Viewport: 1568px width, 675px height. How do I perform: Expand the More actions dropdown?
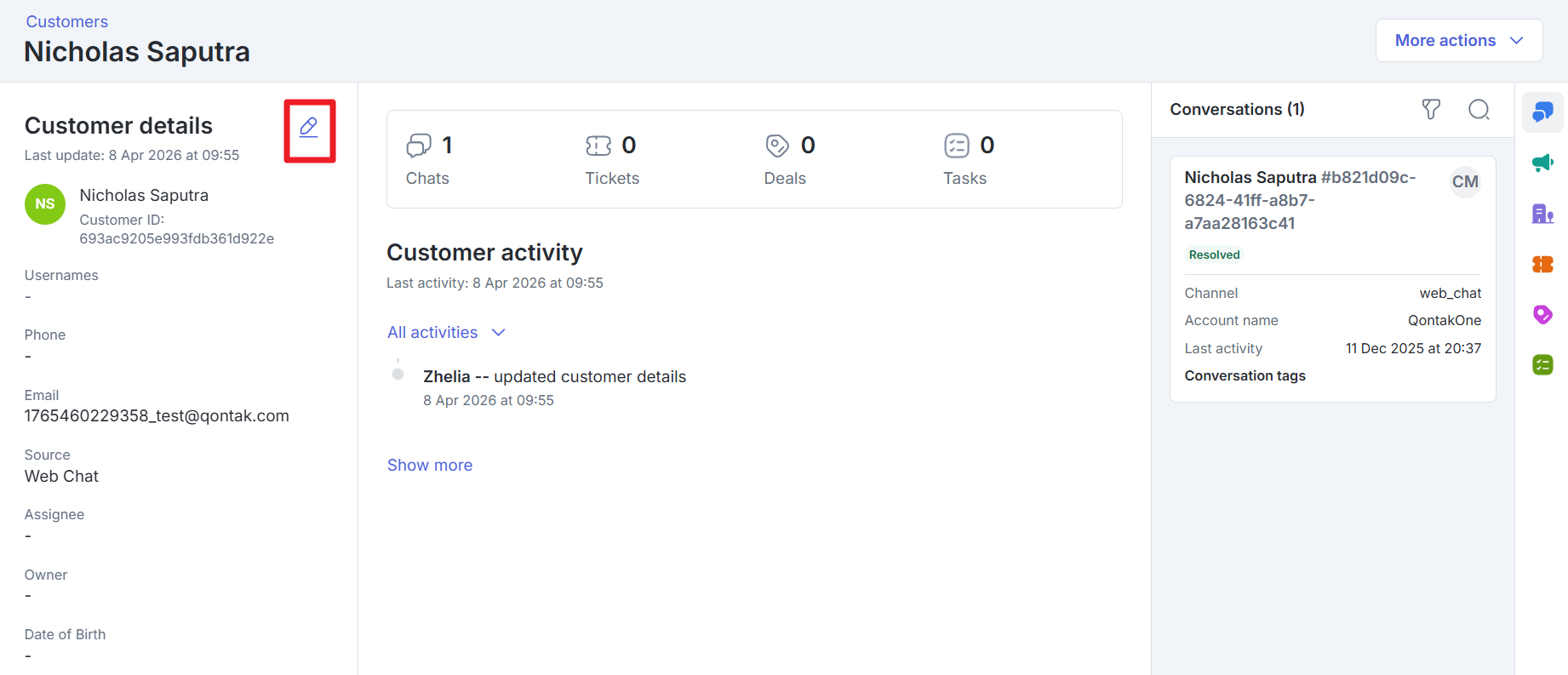1458,41
